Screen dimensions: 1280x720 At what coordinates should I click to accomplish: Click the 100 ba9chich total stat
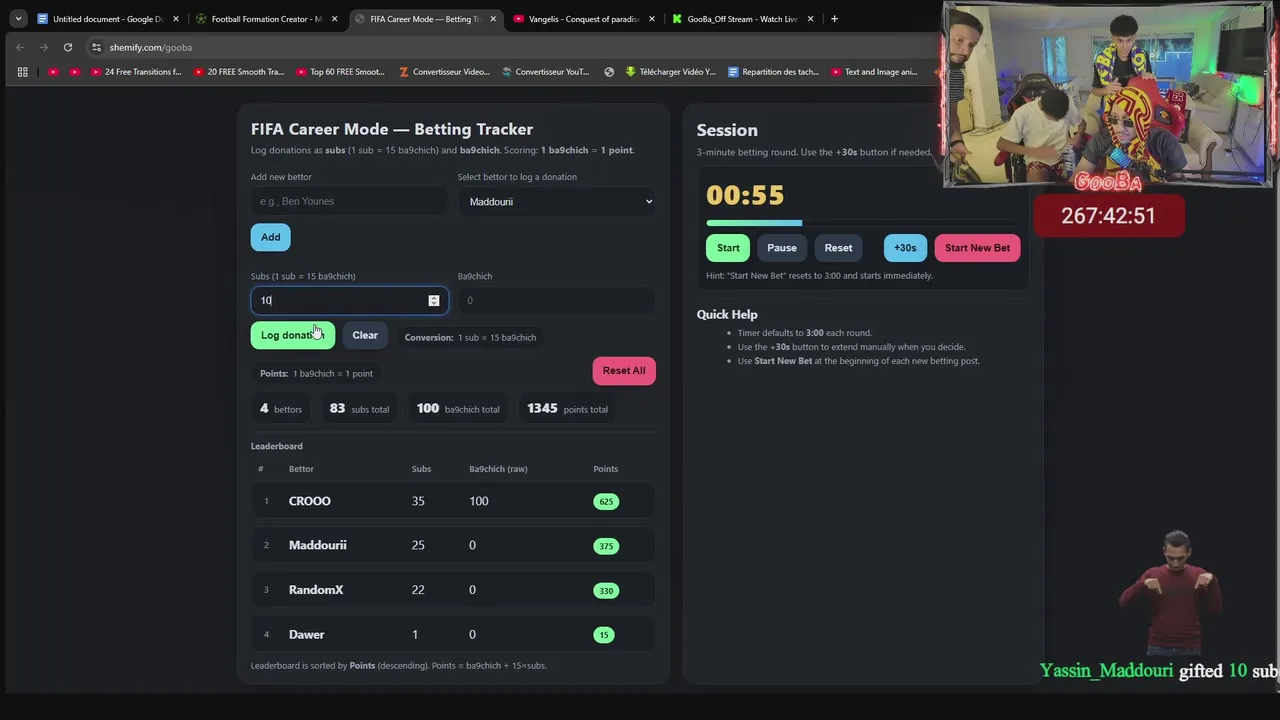tap(458, 409)
